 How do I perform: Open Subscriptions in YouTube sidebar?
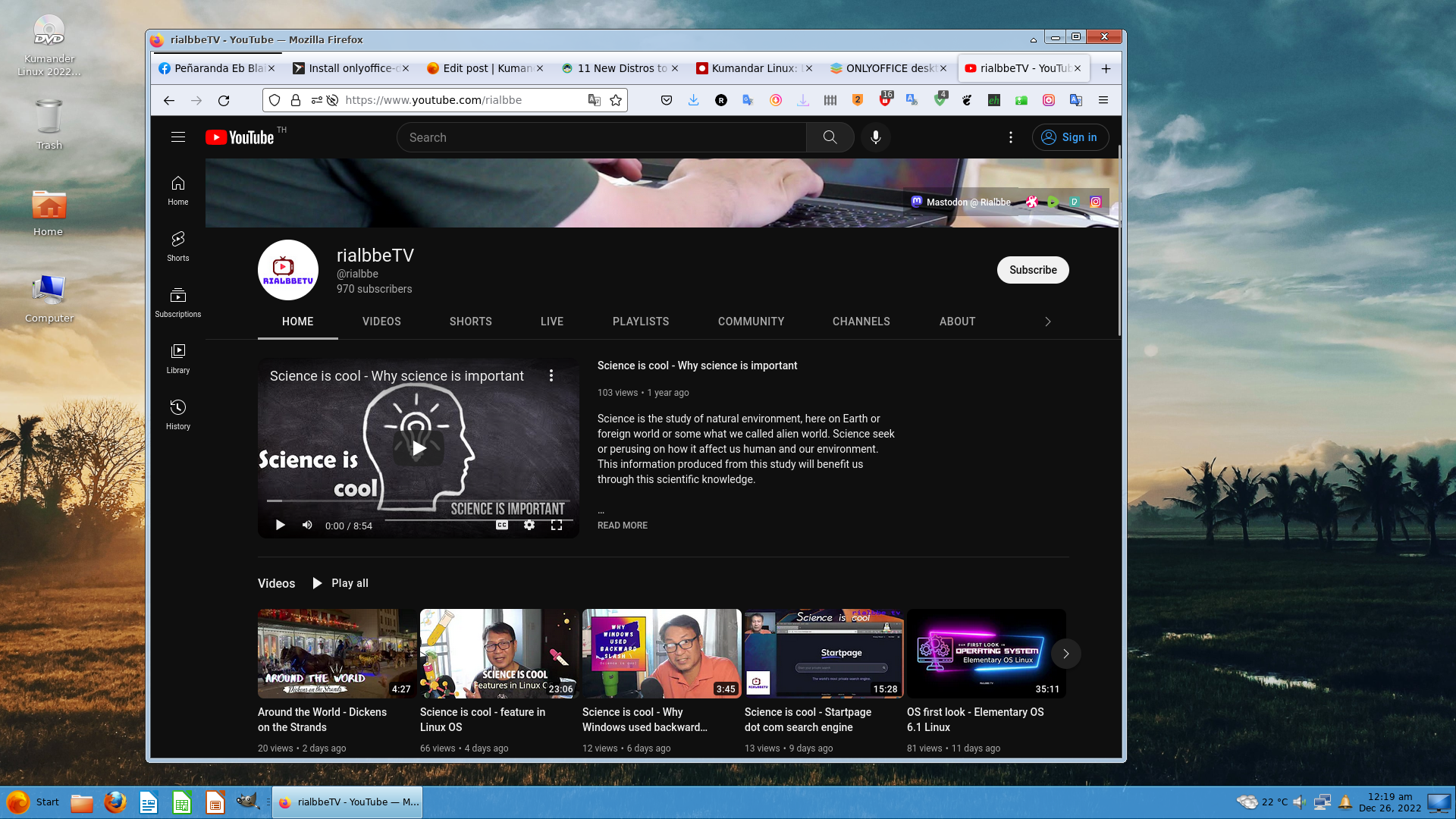(x=178, y=303)
